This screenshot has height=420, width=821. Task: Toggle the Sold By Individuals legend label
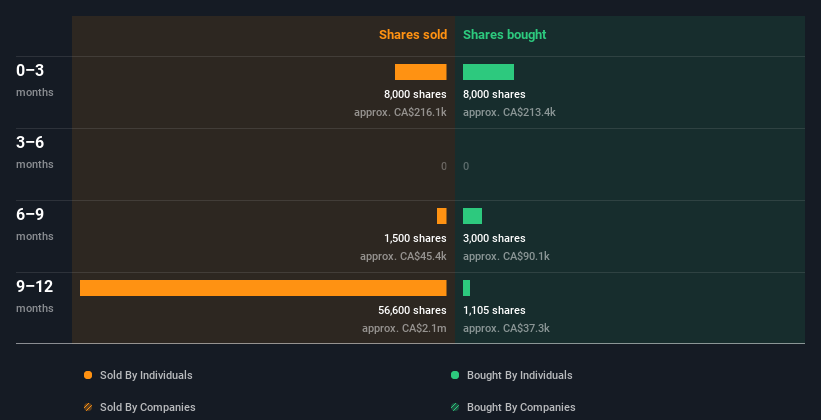tap(146, 375)
